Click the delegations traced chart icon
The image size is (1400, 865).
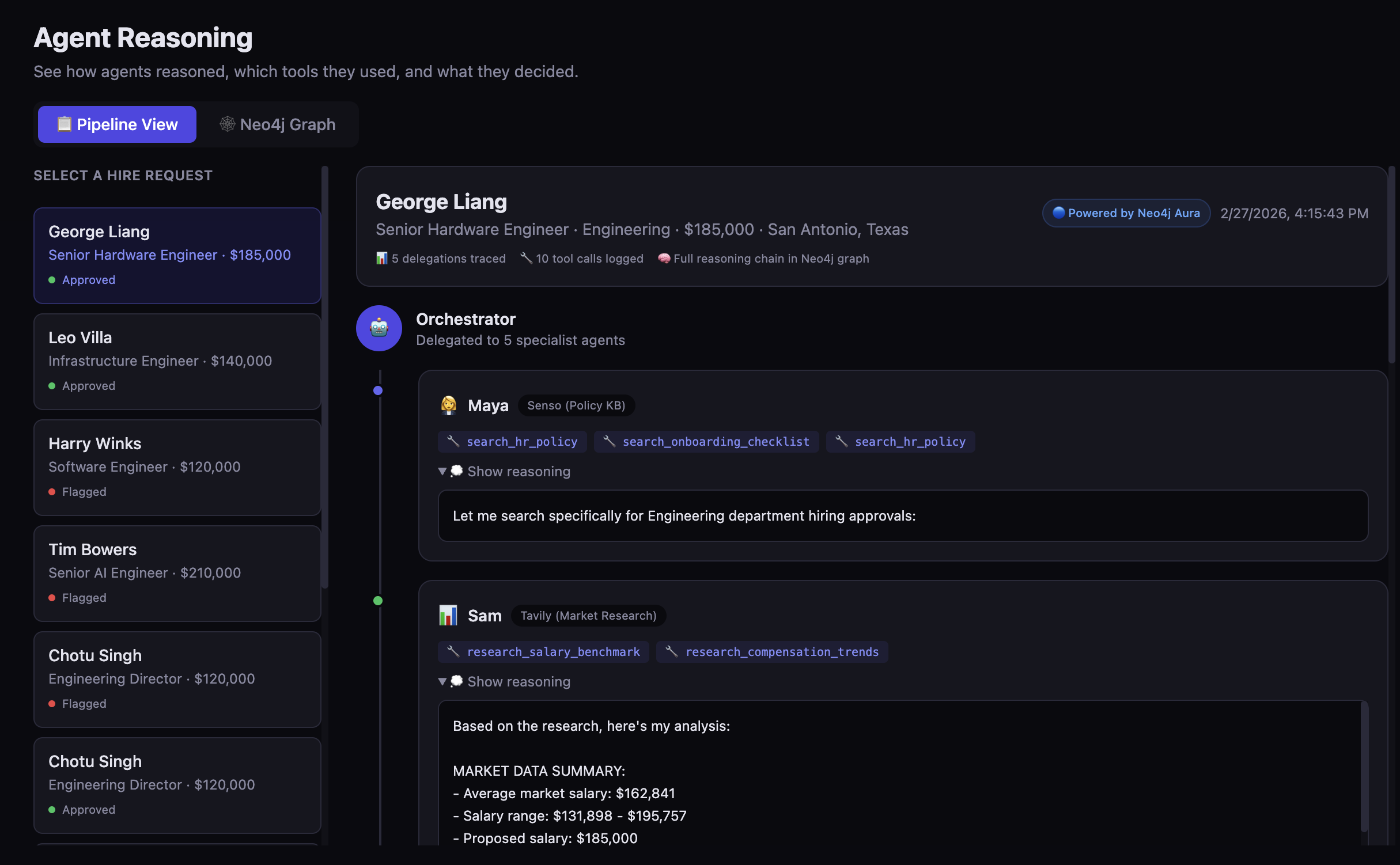(381, 258)
